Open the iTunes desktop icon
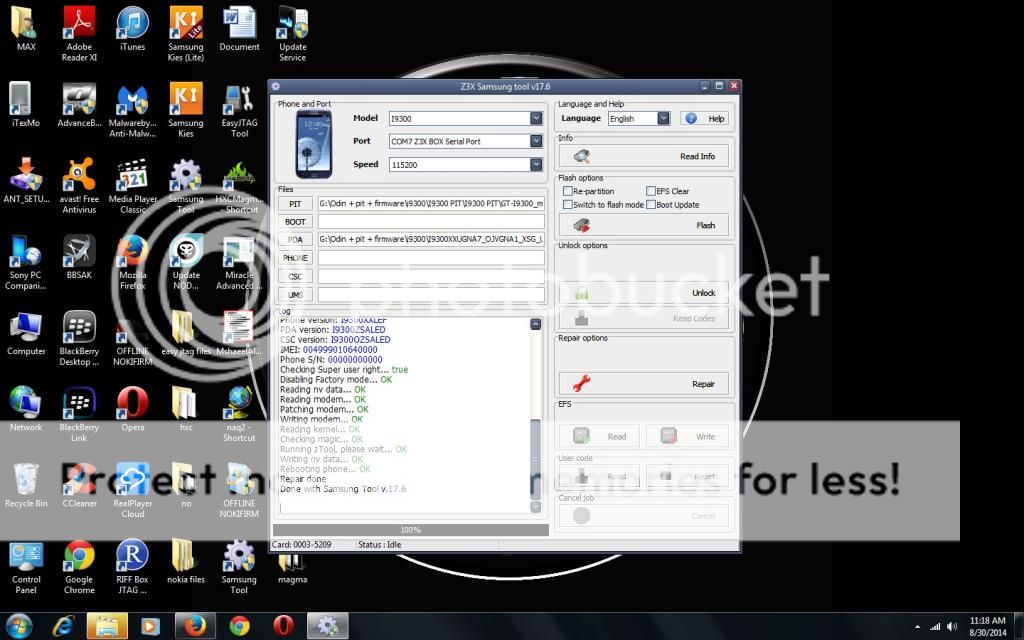 coord(132,28)
